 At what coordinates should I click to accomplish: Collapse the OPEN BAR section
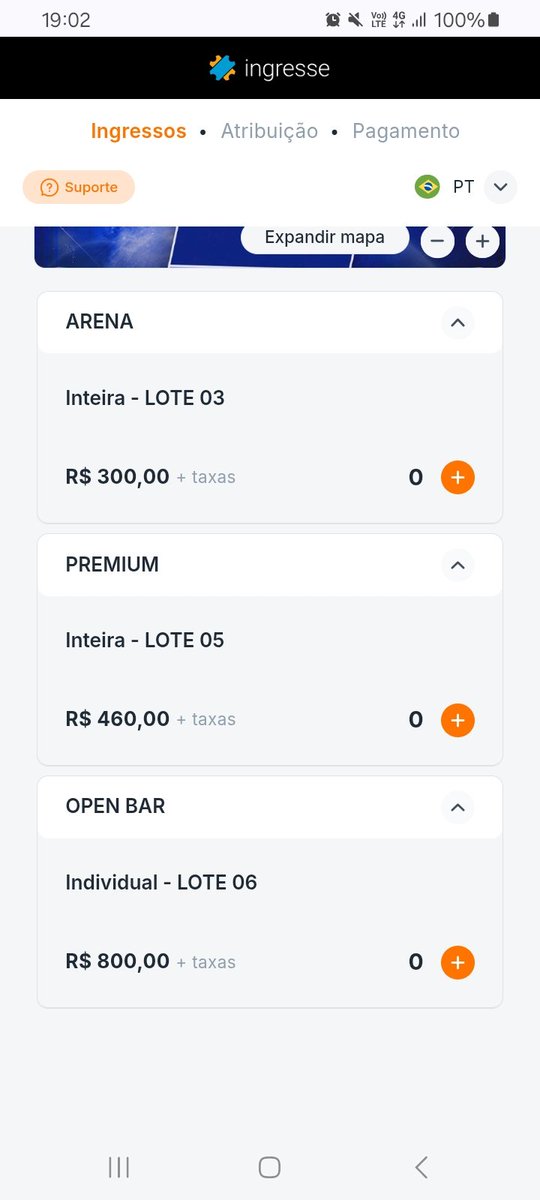click(458, 807)
